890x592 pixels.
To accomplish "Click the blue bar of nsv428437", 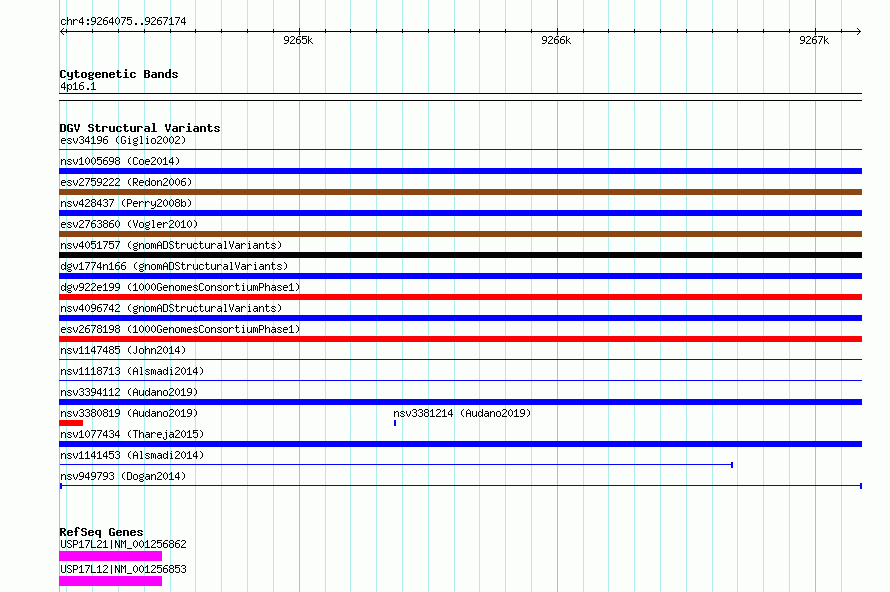I will [460, 213].
